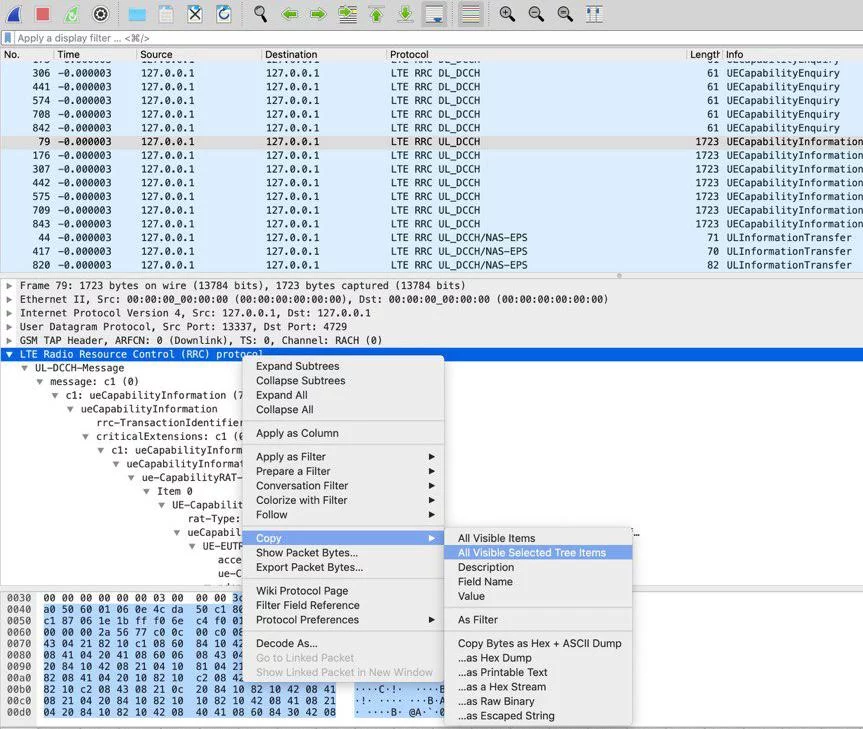
Task: Expand the Internet Protocol Version 4 row
Action: (10, 313)
